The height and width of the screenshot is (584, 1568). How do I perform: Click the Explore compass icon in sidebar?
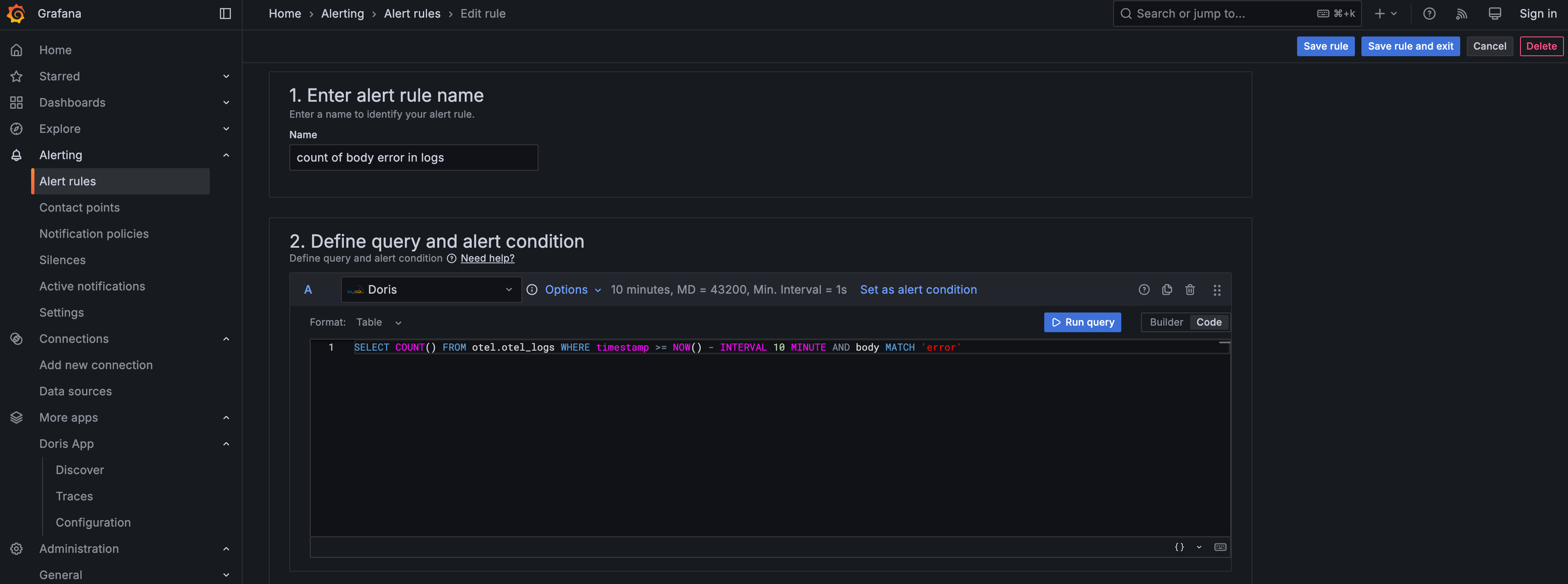pos(16,128)
